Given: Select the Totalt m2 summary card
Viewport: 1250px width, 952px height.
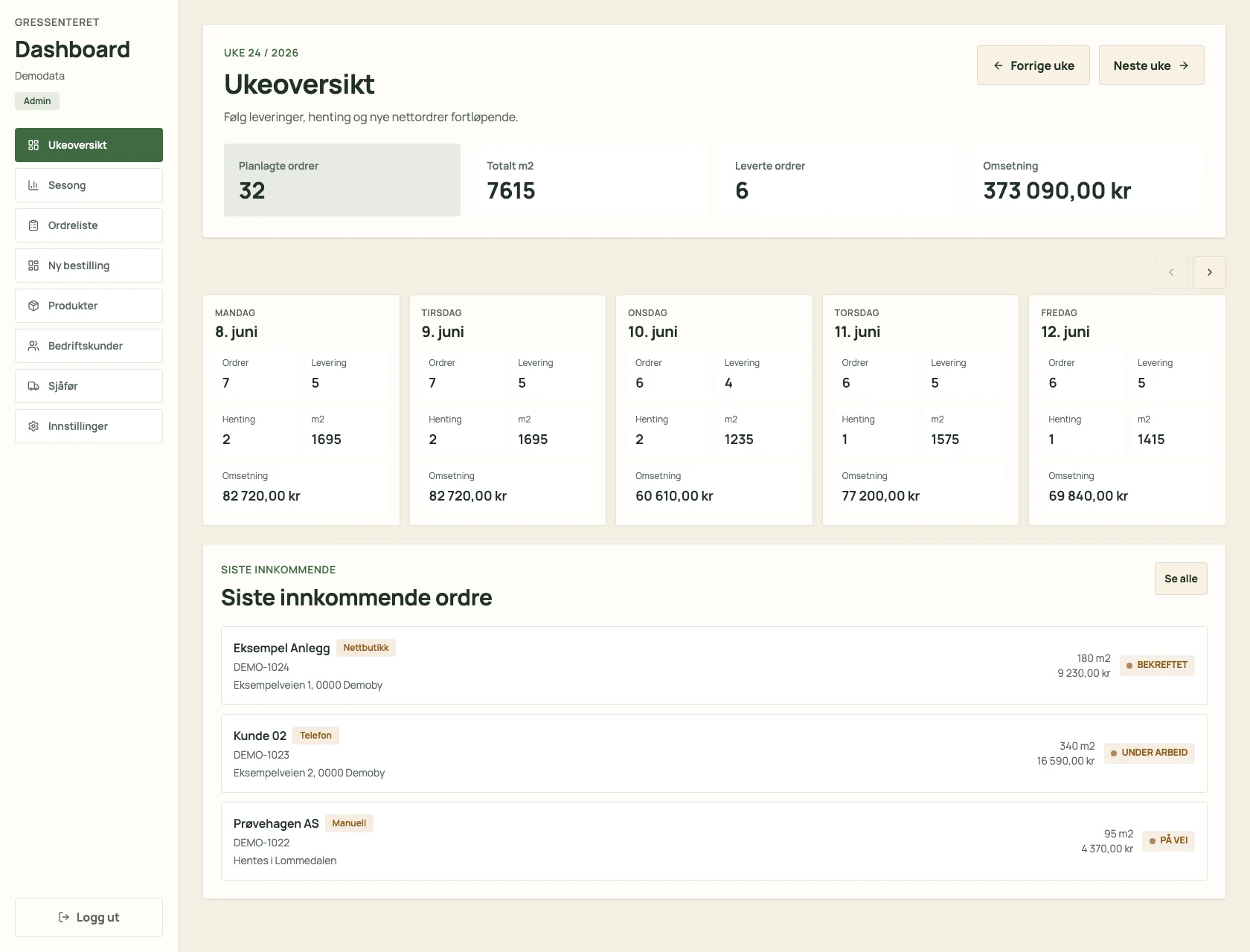Looking at the screenshot, I should pyautogui.click(x=590, y=180).
